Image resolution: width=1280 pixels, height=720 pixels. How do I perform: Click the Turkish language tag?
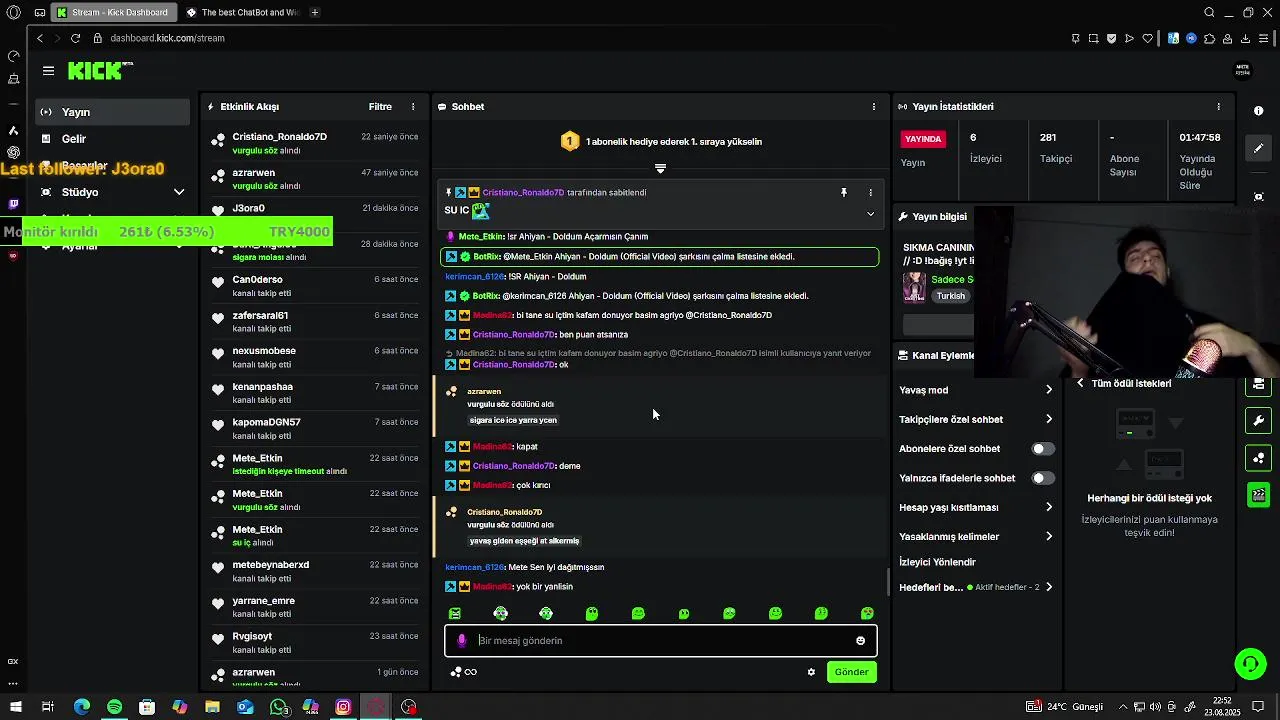pos(951,296)
